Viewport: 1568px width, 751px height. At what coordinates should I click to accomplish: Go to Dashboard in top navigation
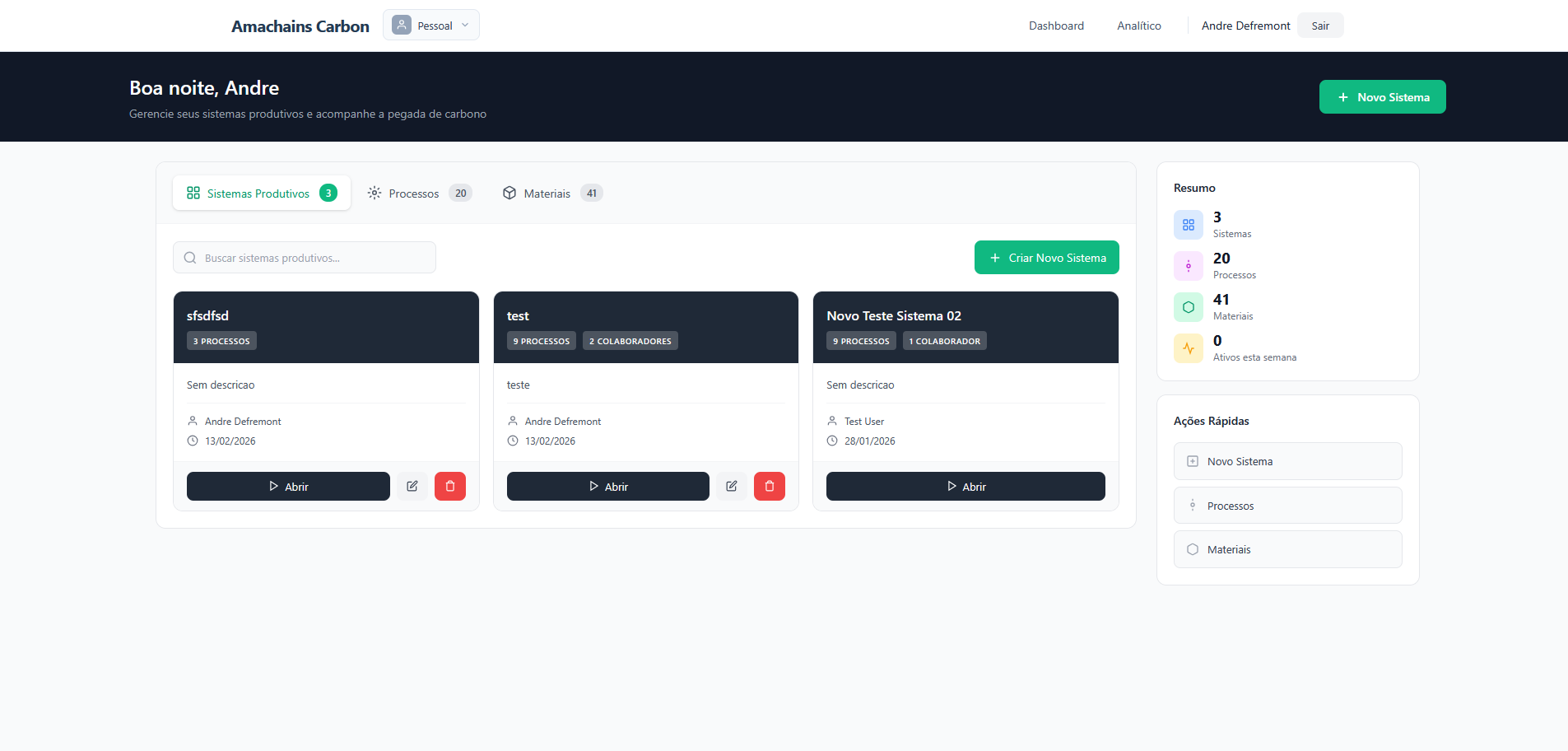point(1056,26)
